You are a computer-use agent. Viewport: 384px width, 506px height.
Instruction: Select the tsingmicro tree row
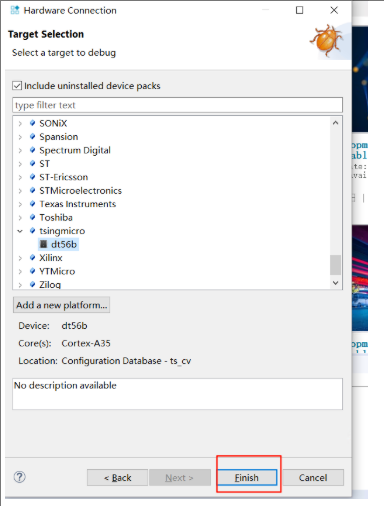pyautogui.click(x=62, y=231)
